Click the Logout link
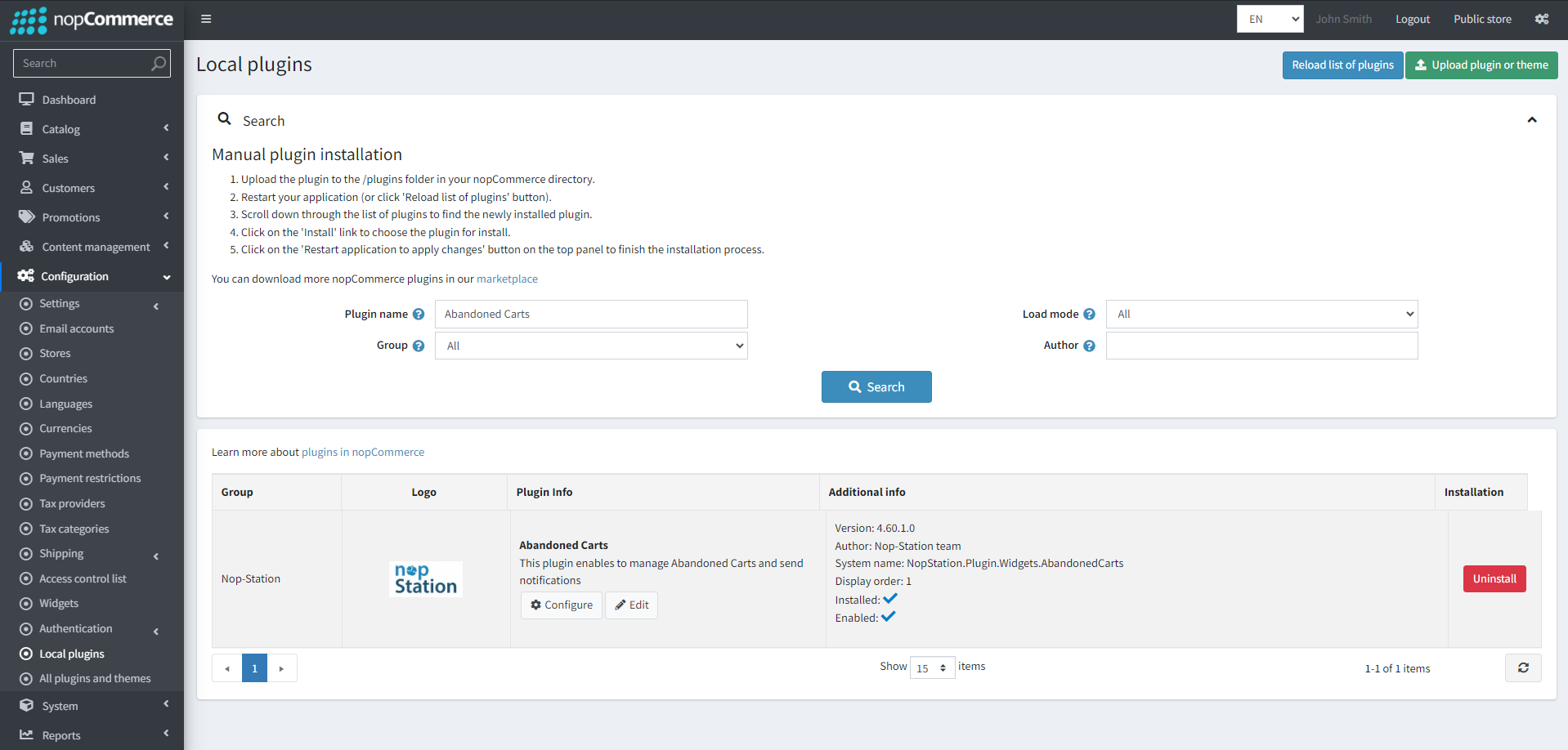The image size is (1568, 750). 1413,20
